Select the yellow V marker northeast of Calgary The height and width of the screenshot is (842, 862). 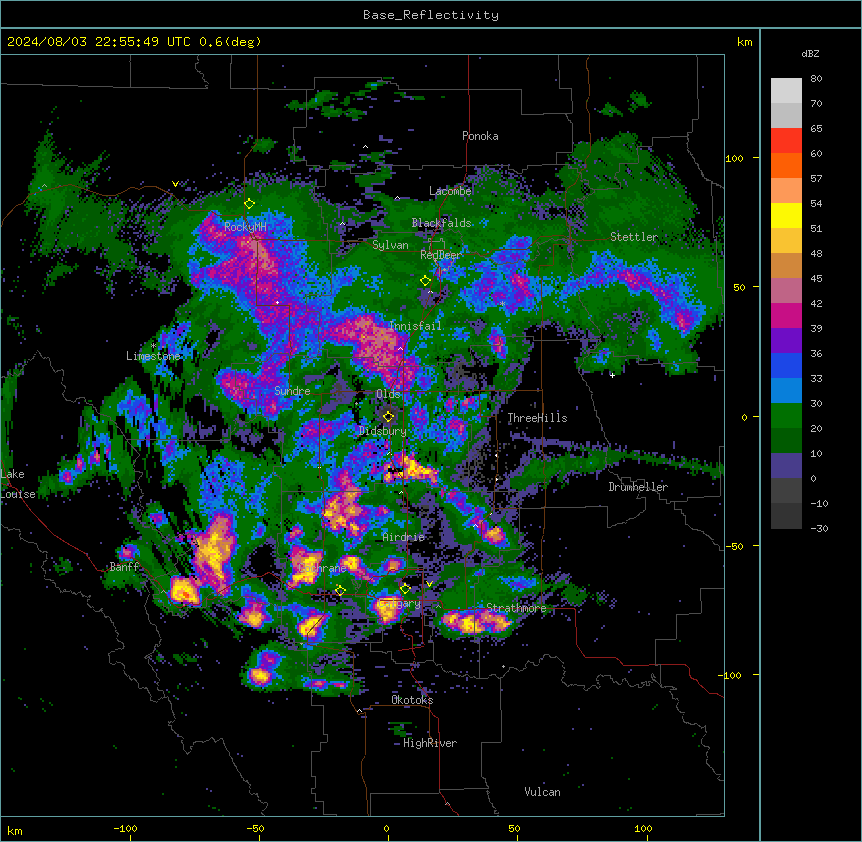[429, 584]
